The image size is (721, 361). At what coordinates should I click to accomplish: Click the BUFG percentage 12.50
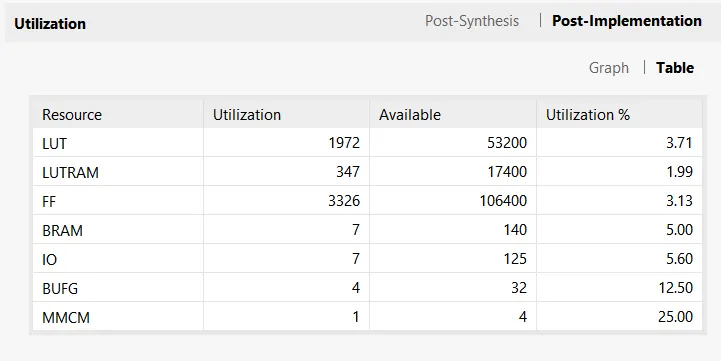675,288
